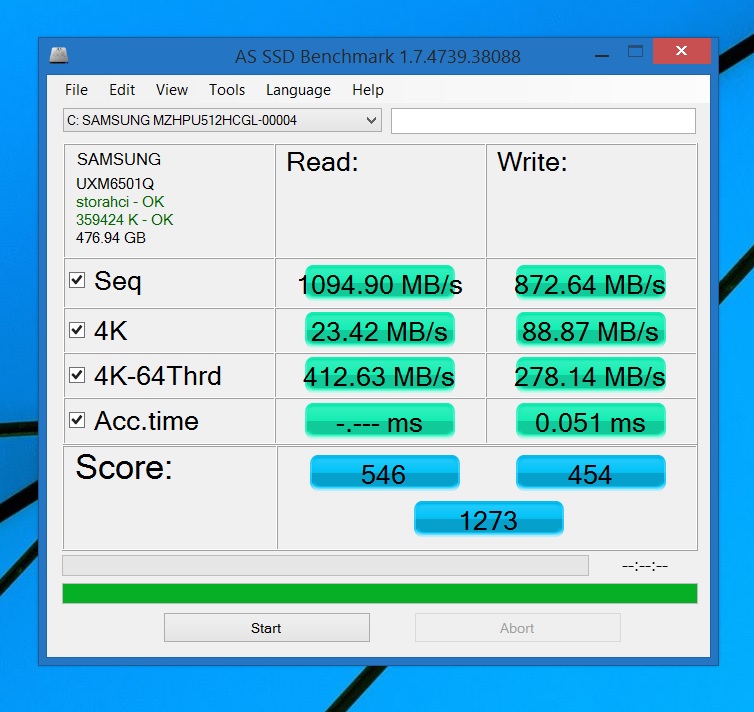This screenshot has width=754, height=712.
Task: Click the Start benchmark button
Action: 267,627
